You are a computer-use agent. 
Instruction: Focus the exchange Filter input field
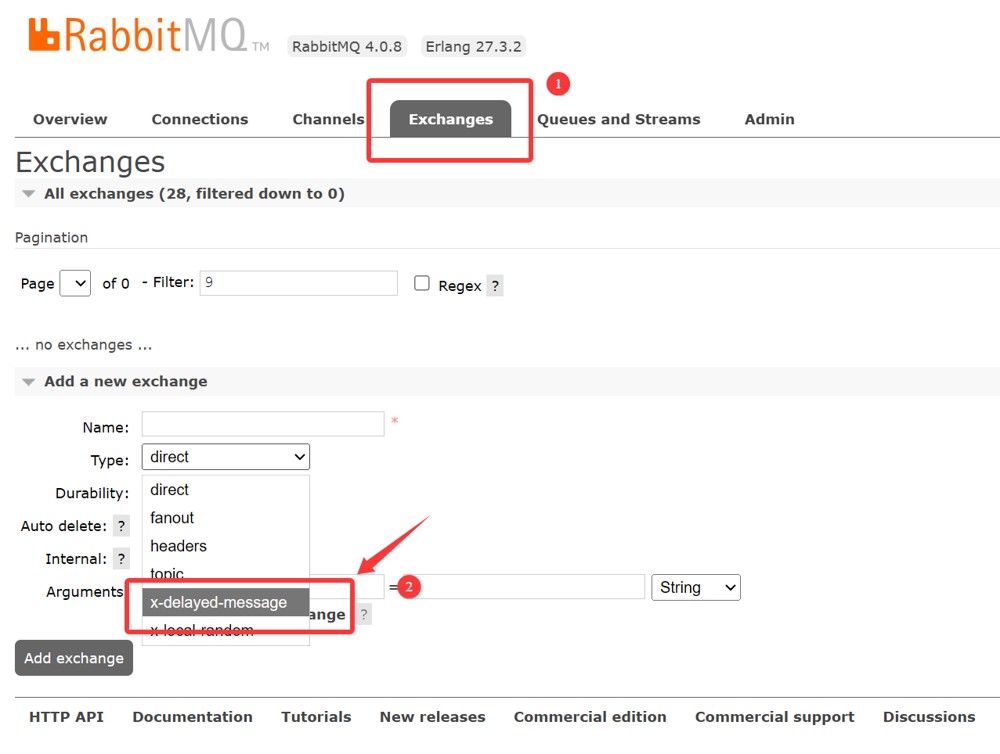[298, 283]
